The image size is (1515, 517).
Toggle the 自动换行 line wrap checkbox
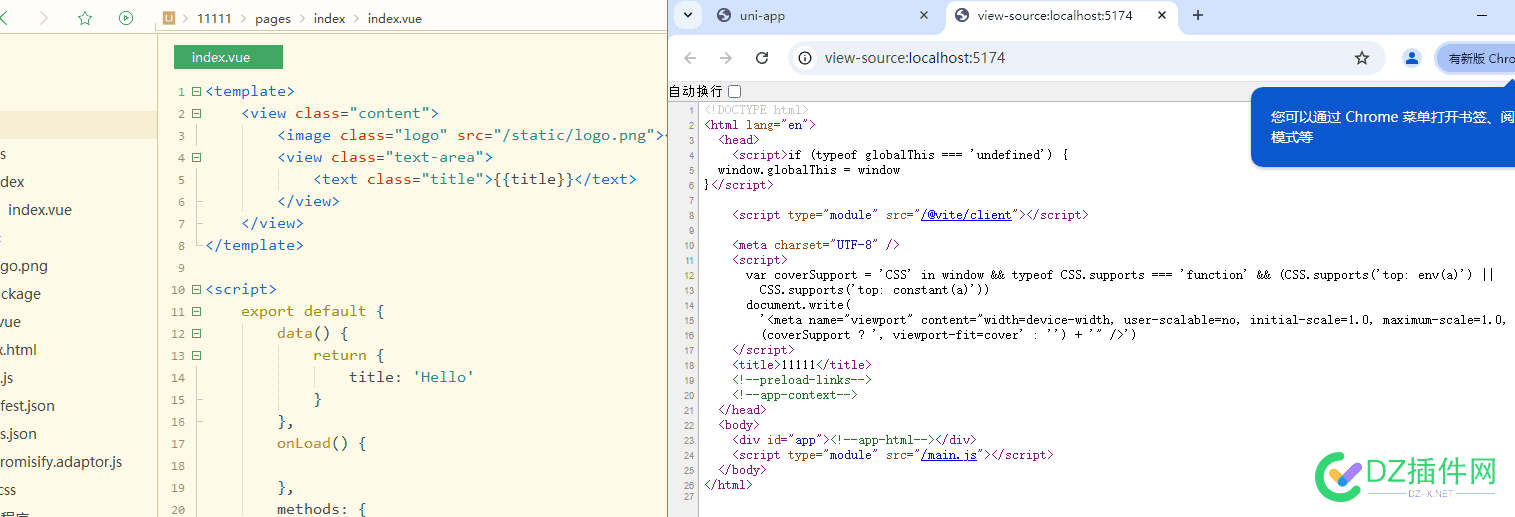click(x=735, y=91)
